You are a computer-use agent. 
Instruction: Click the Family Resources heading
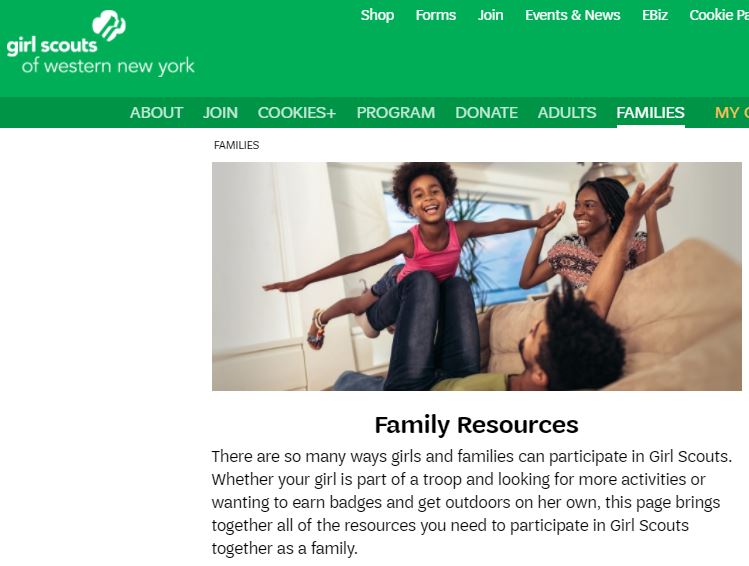tap(477, 425)
